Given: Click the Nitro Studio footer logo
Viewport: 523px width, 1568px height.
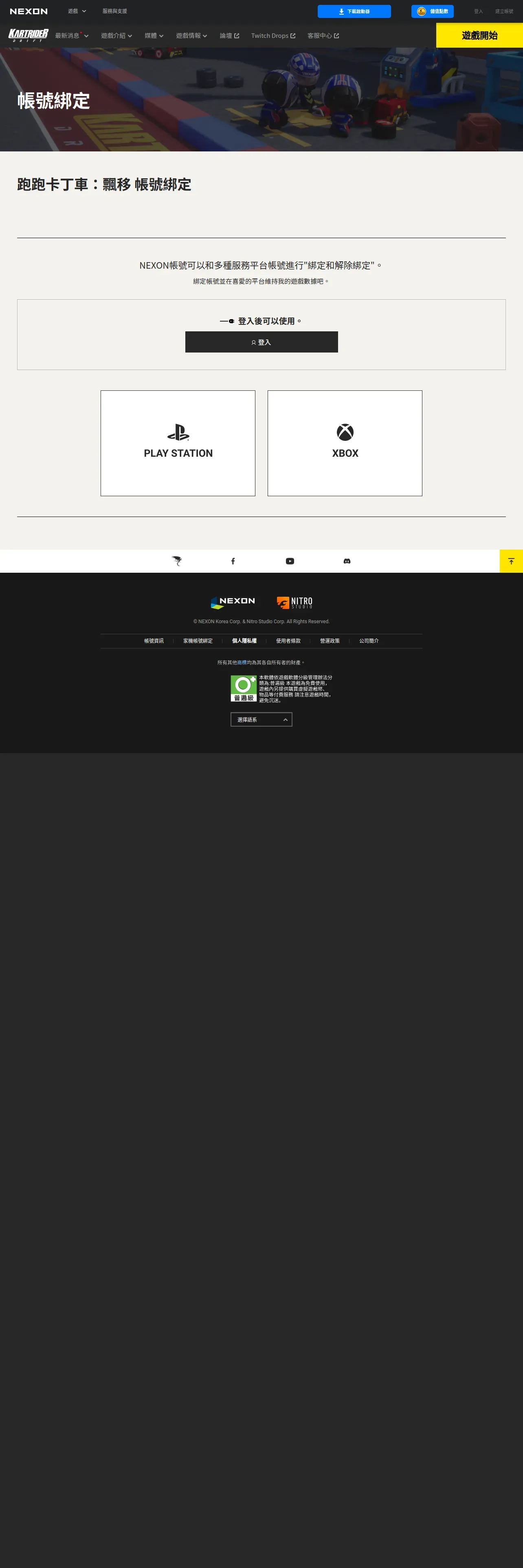Looking at the screenshot, I should pyautogui.click(x=294, y=602).
